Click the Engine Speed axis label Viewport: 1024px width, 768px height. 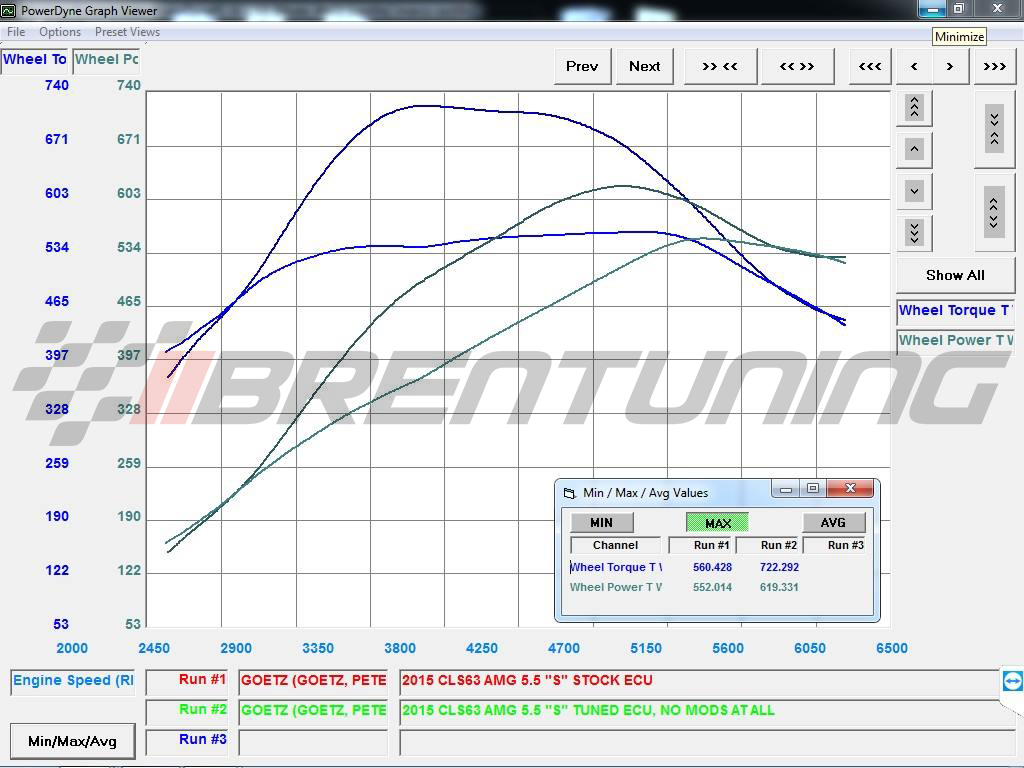[72, 680]
